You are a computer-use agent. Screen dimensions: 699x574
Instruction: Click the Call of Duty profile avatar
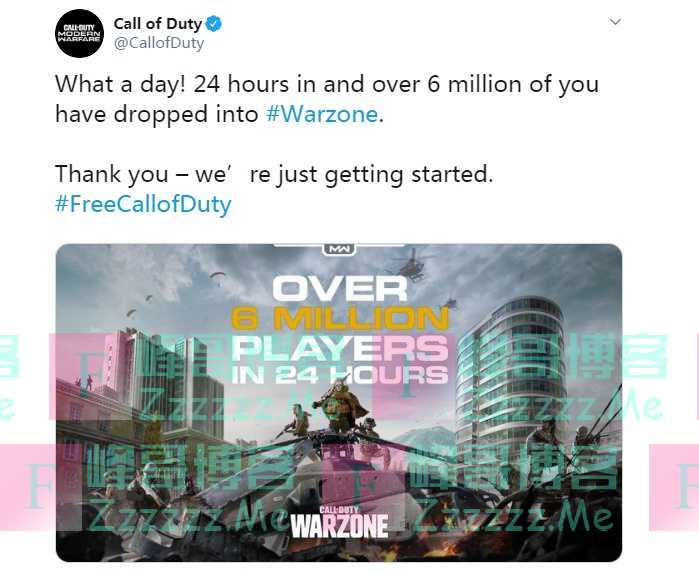point(79,33)
